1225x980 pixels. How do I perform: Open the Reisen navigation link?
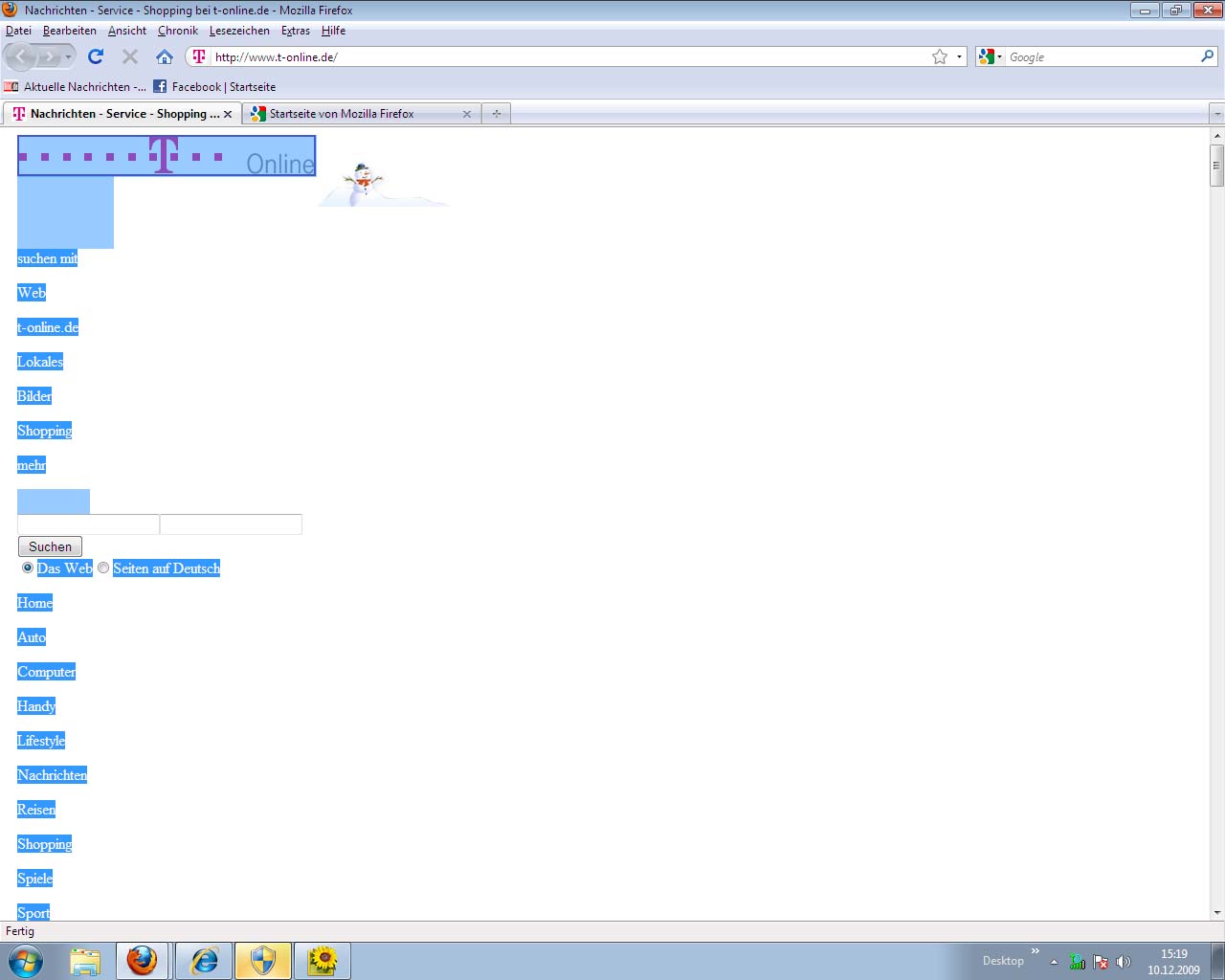(36, 810)
